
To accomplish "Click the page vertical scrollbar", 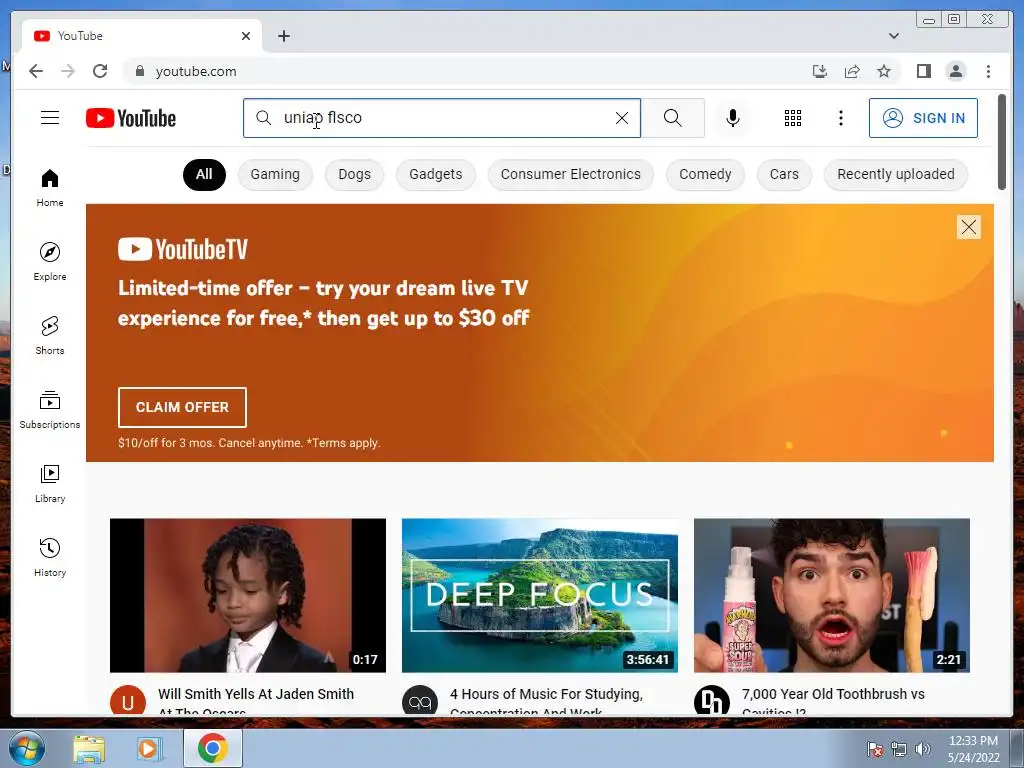I will [x=1002, y=142].
